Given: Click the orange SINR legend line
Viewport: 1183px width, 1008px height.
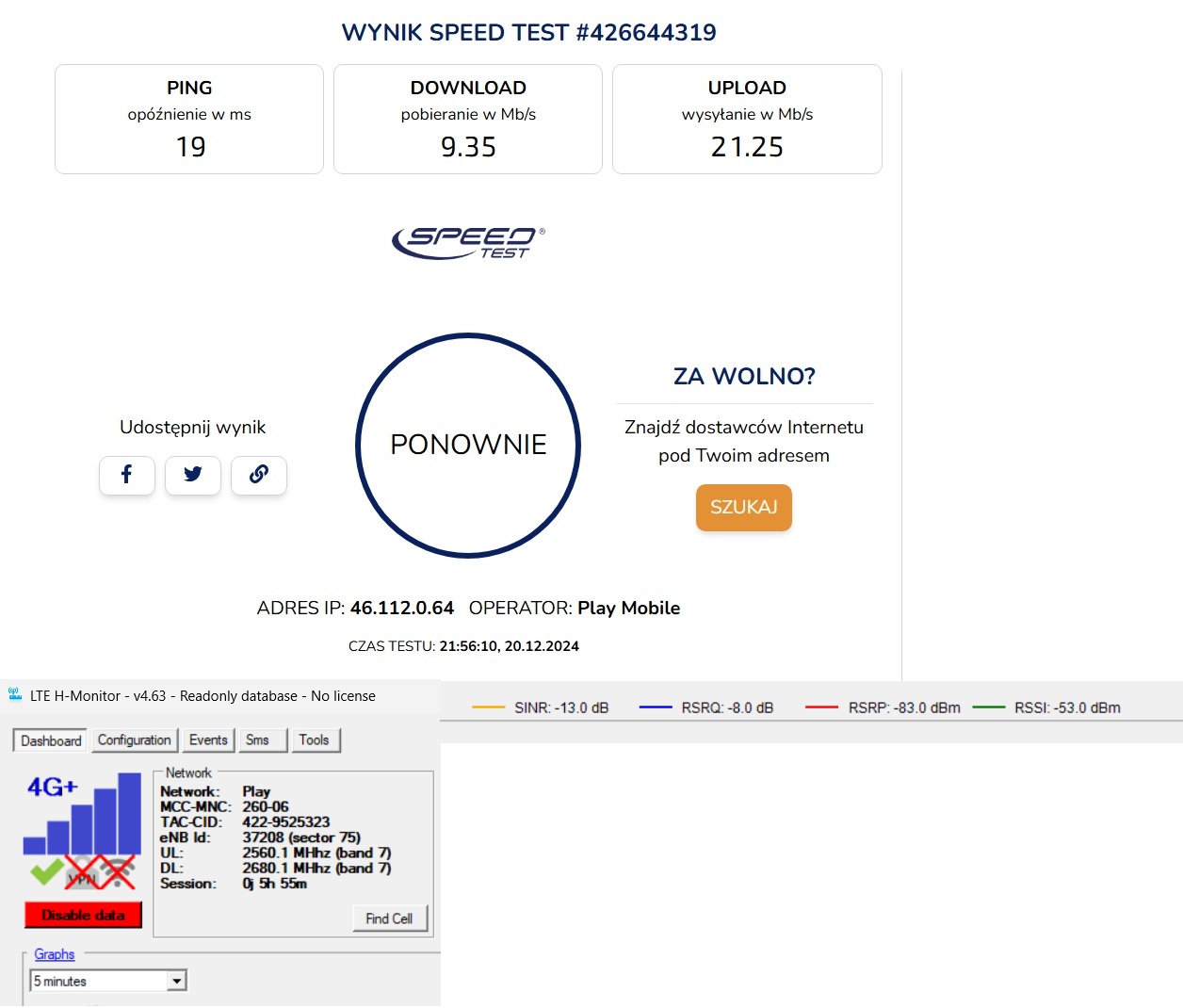Looking at the screenshot, I should [489, 707].
